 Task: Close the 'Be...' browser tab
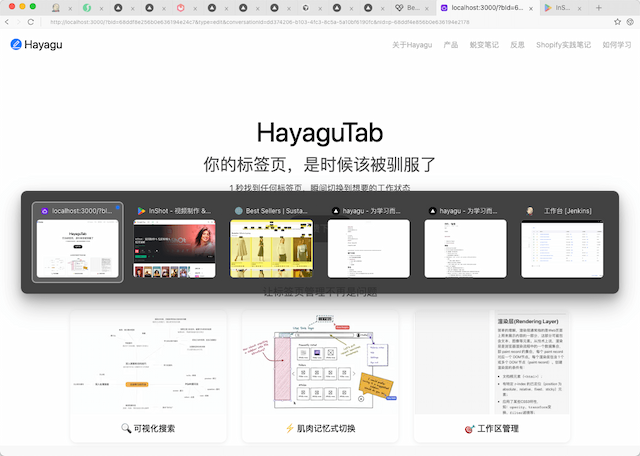[427, 8]
